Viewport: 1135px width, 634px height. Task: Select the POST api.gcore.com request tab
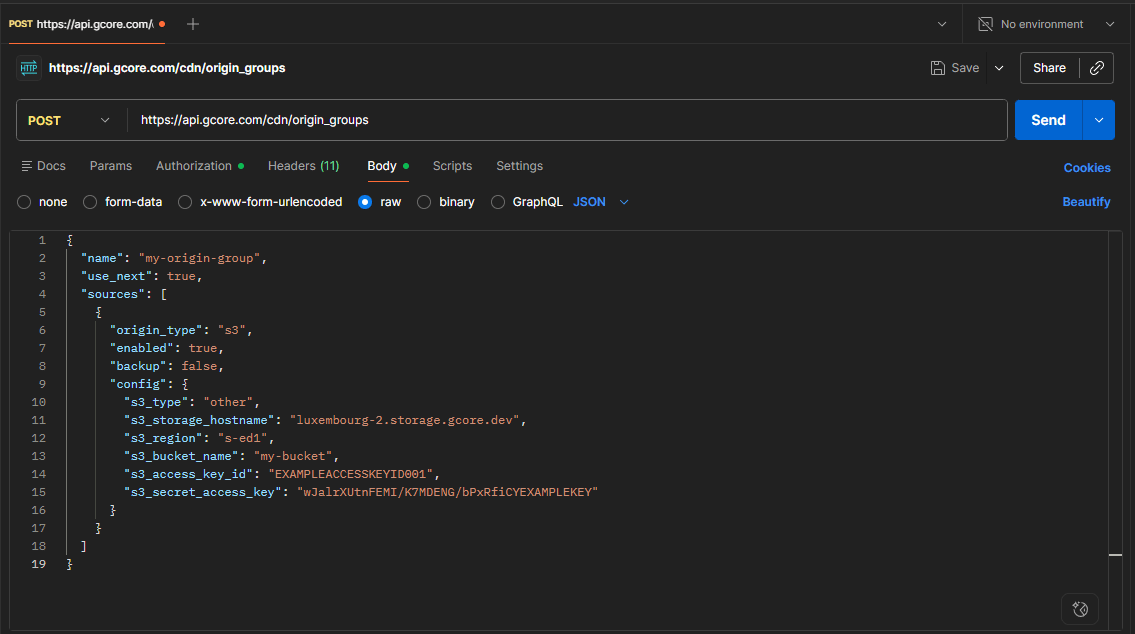87,24
